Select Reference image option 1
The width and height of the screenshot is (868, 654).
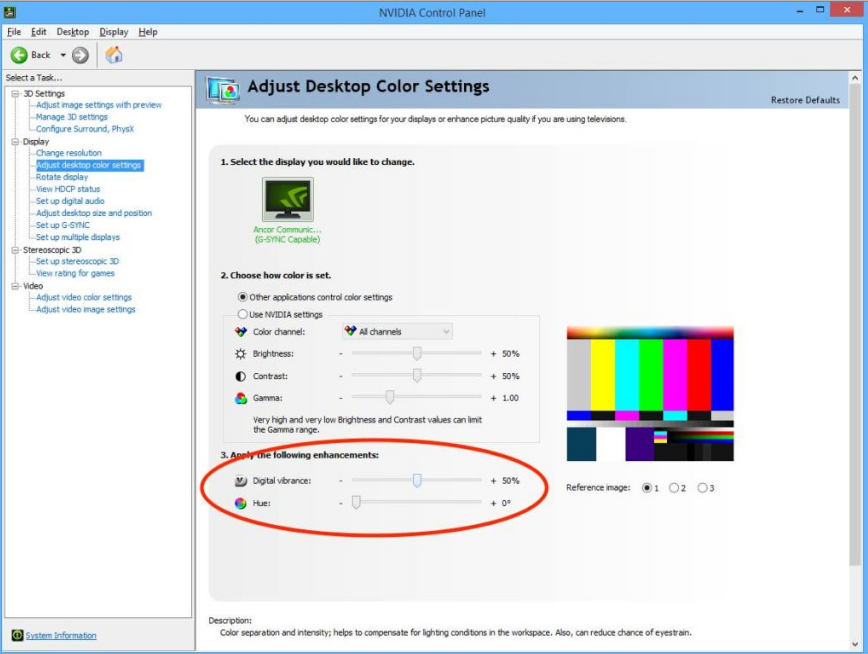pyautogui.click(x=647, y=488)
